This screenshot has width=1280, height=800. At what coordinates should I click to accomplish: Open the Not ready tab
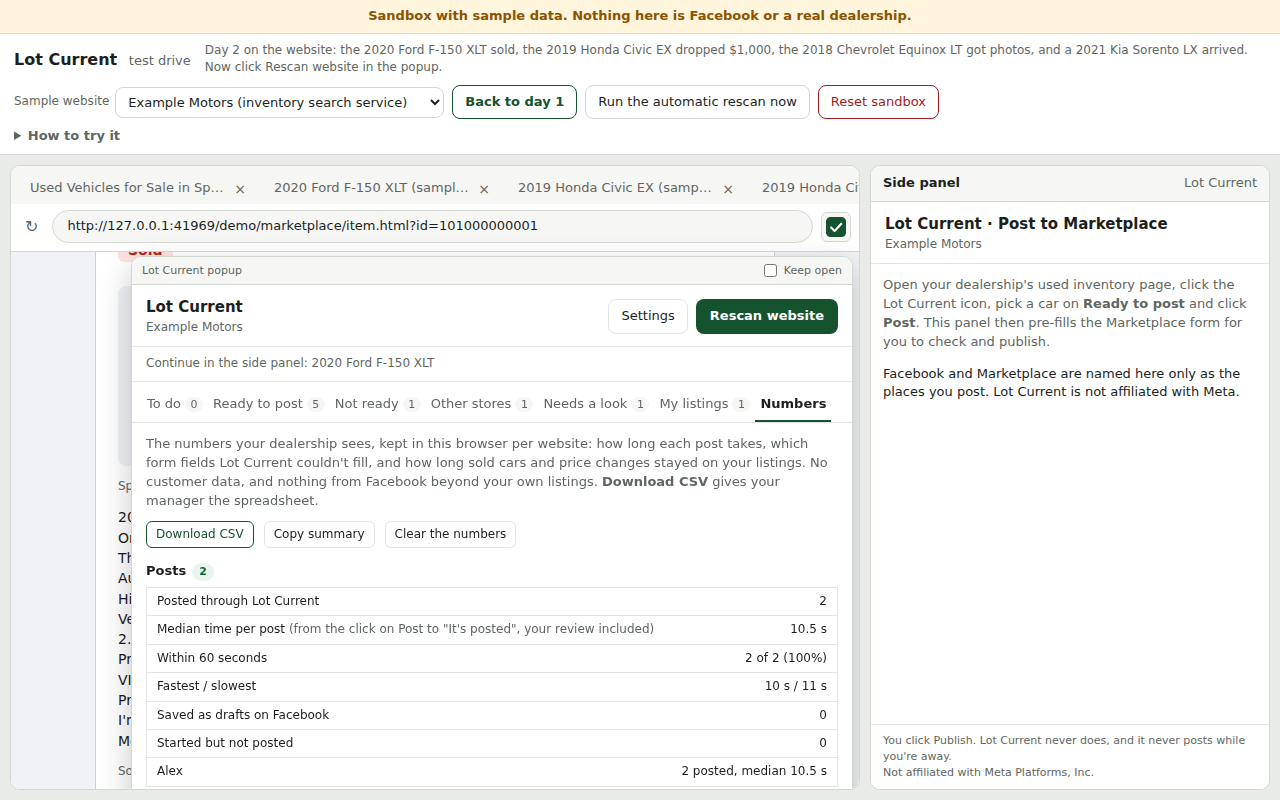[376, 404]
